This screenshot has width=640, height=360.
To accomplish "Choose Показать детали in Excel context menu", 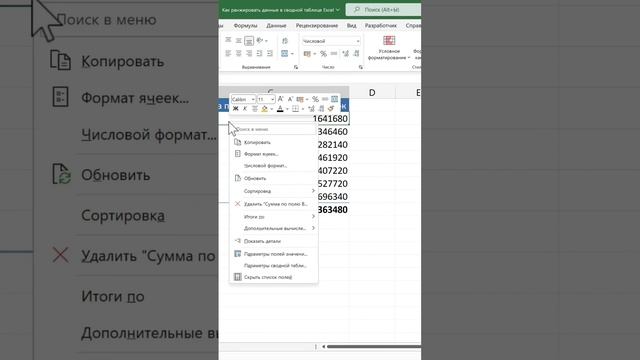I will pos(274,241).
